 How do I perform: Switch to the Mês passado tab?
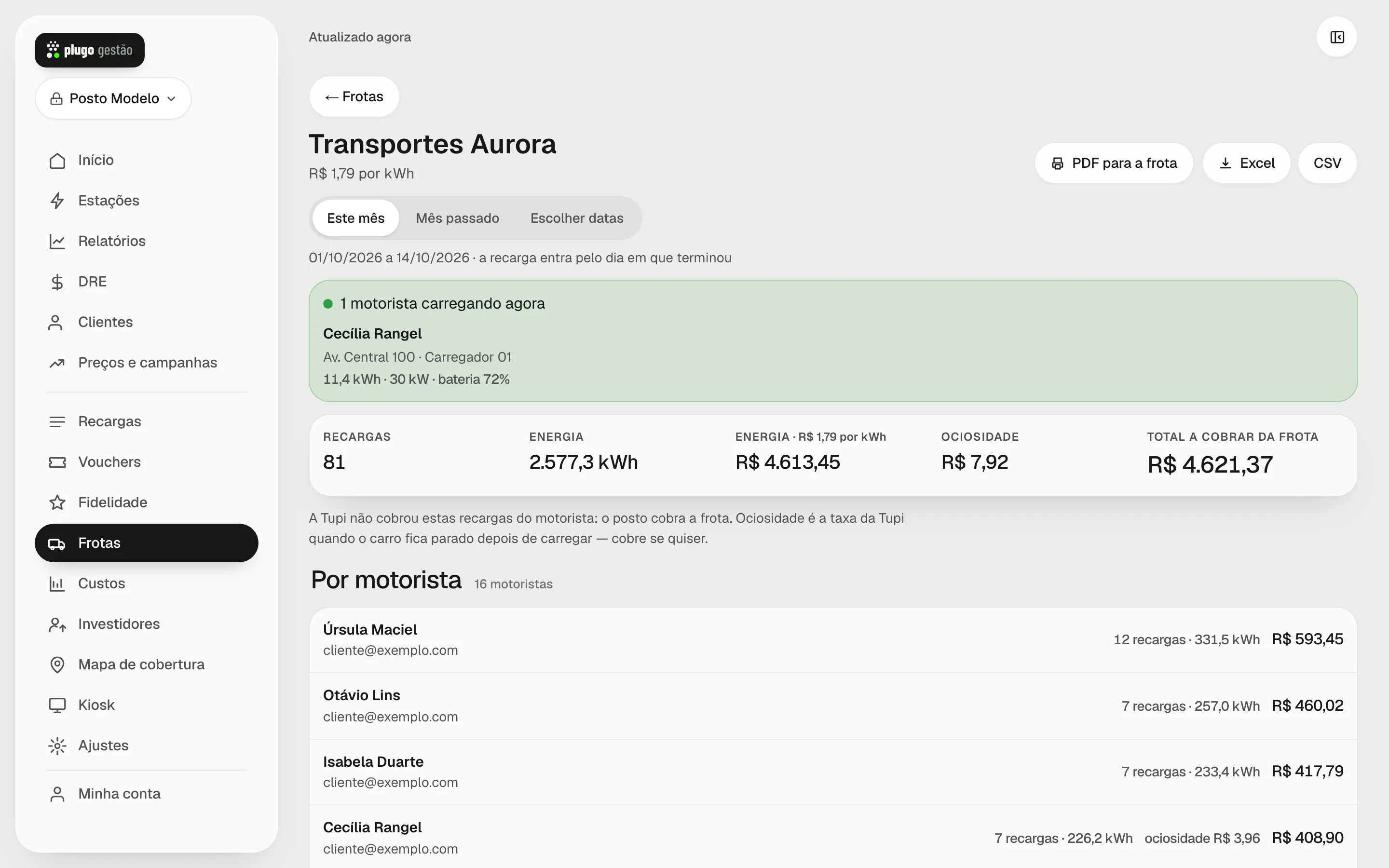point(457,218)
